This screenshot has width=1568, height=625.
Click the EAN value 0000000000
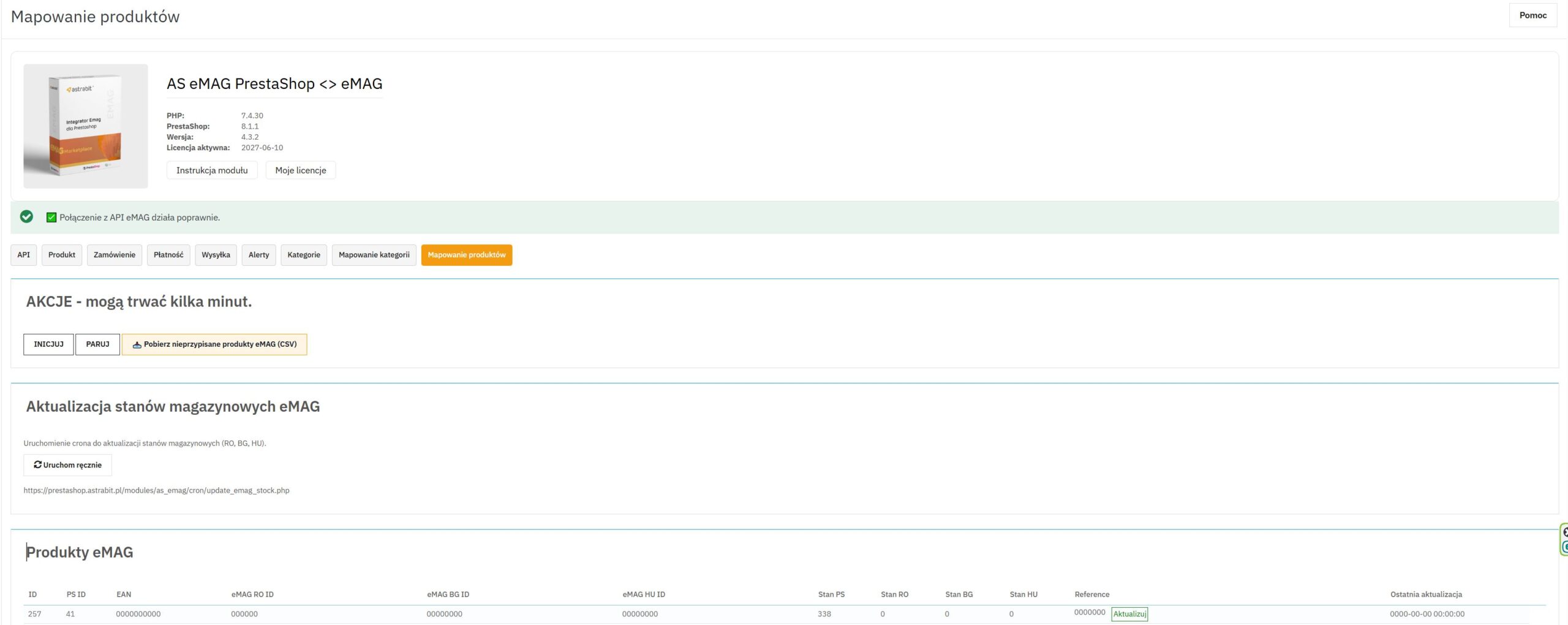pyautogui.click(x=138, y=614)
